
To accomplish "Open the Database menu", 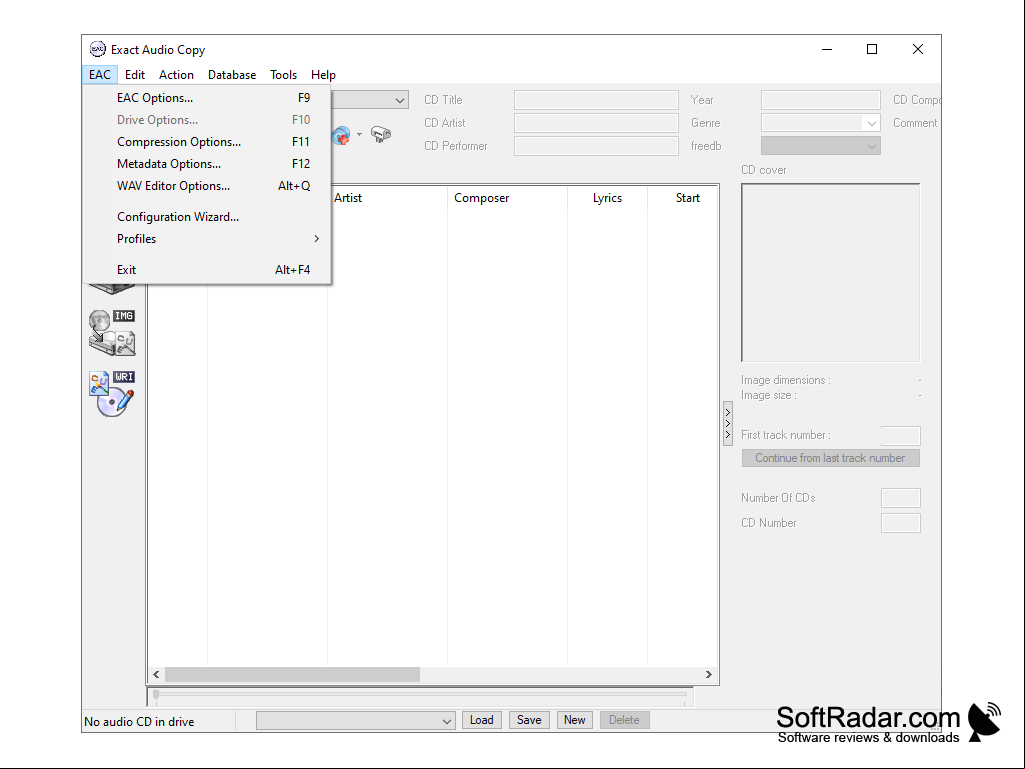I will 232,75.
